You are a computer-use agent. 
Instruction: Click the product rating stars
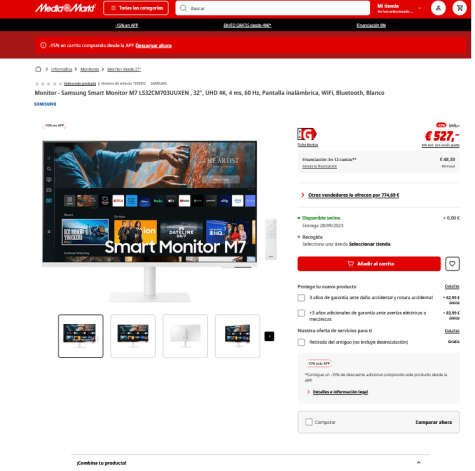[49, 83]
